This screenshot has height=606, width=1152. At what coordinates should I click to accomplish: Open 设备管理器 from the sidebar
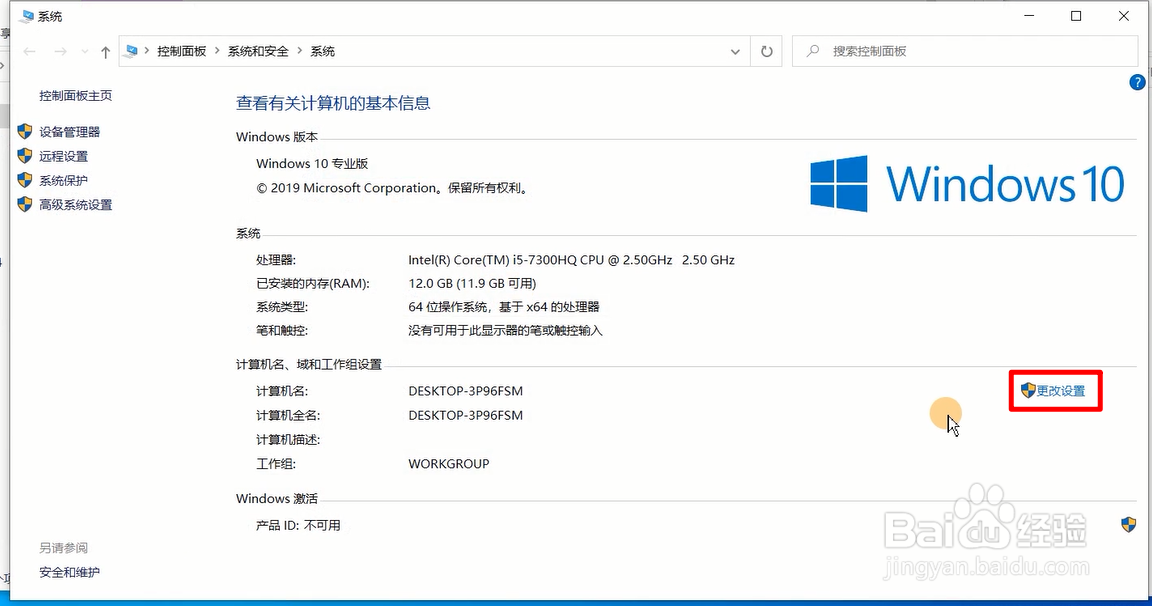[69, 132]
